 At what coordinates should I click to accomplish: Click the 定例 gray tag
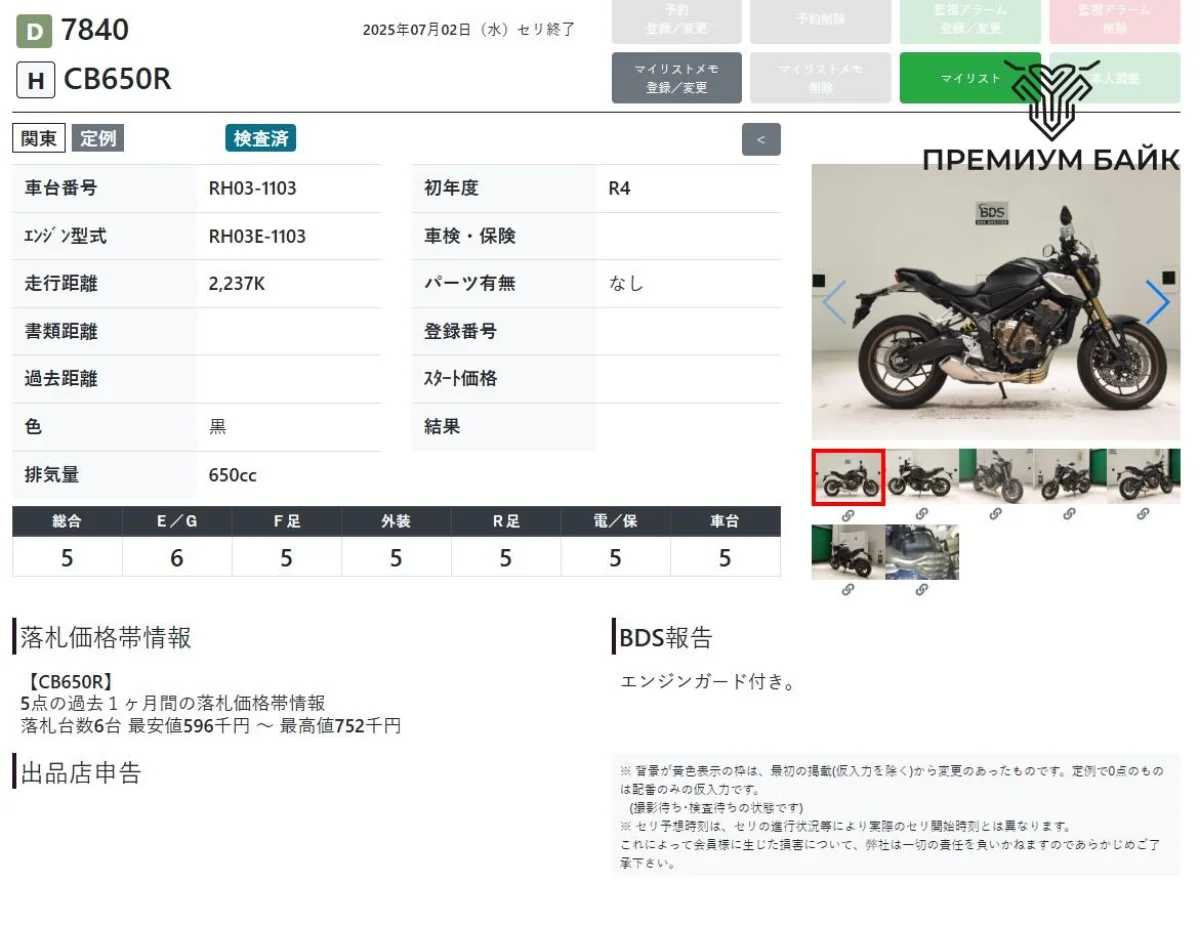[98, 139]
